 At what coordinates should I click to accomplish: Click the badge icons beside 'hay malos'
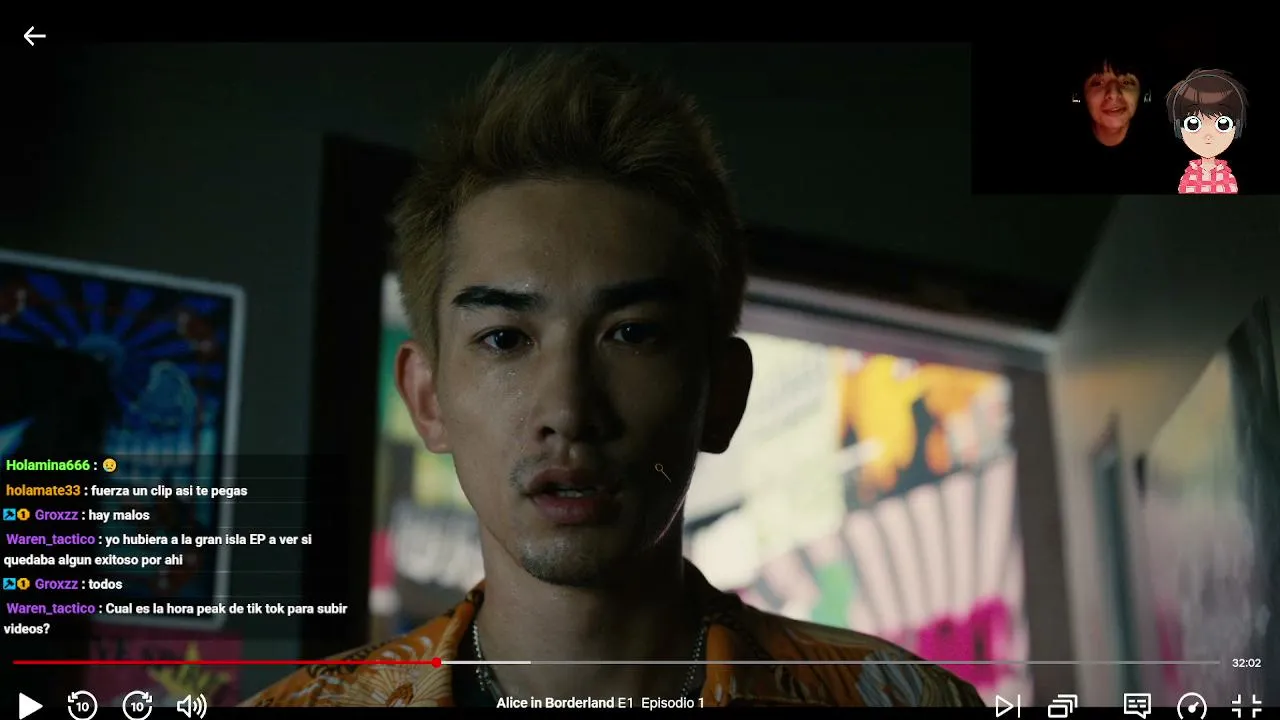click(x=16, y=515)
